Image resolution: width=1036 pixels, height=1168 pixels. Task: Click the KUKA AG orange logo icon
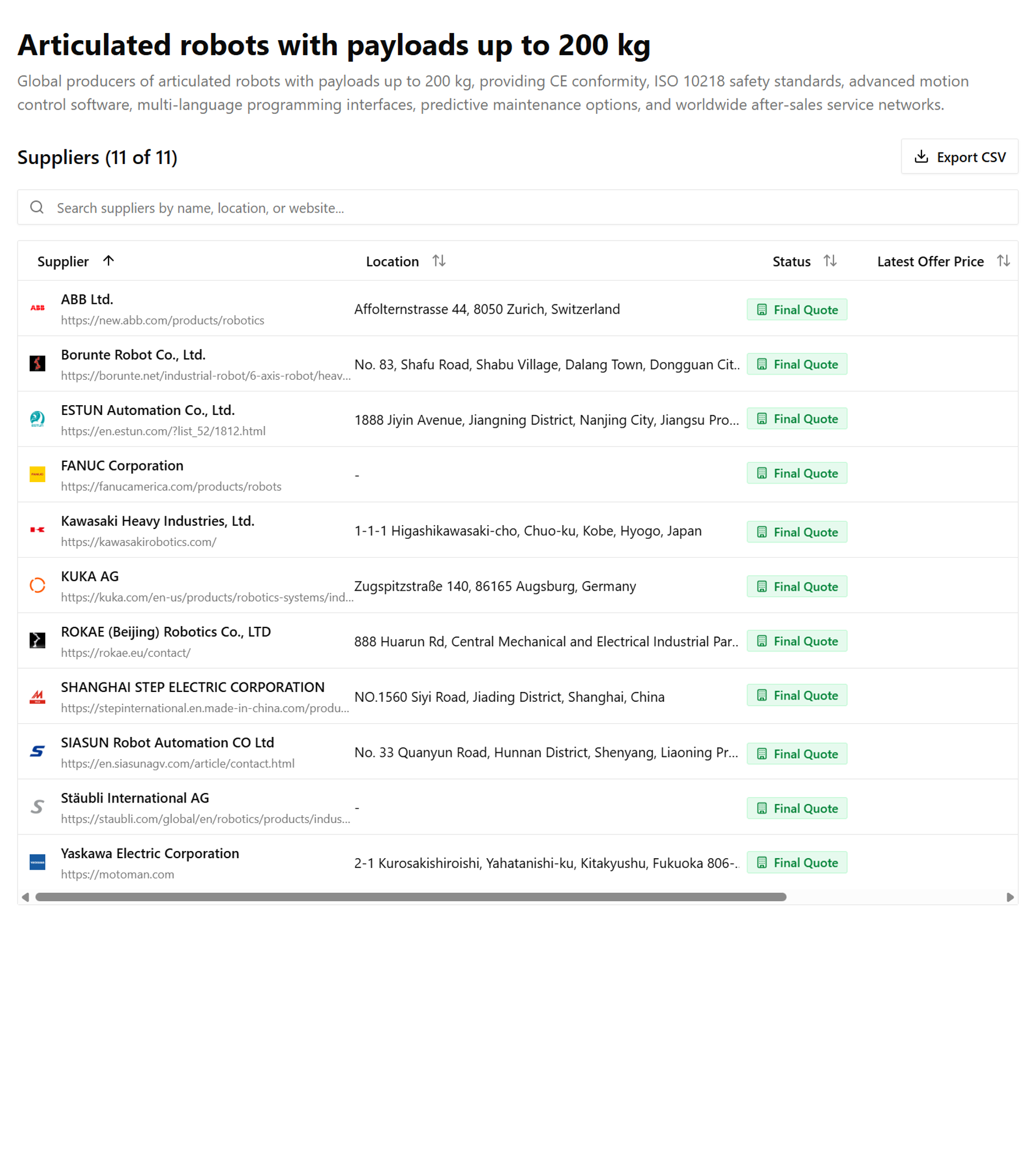[x=38, y=586]
